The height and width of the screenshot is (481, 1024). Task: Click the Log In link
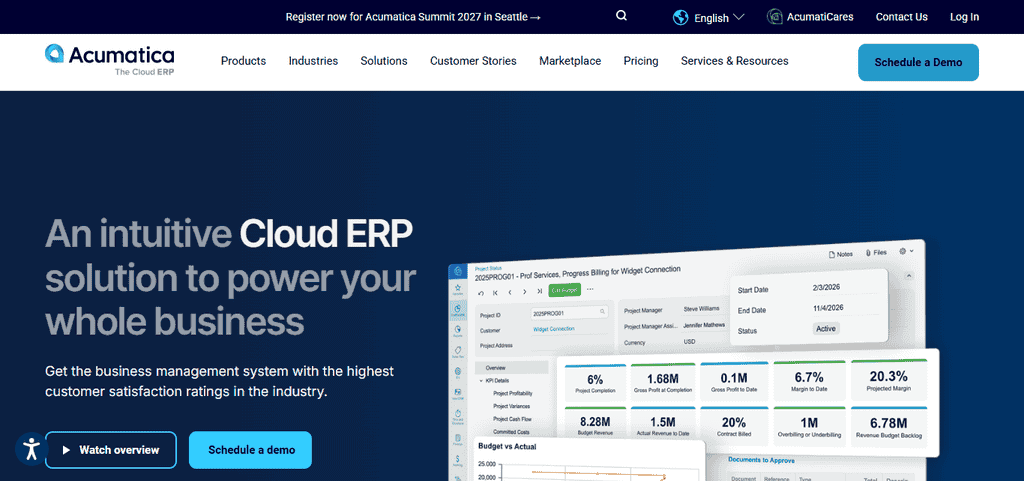click(x=965, y=17)
